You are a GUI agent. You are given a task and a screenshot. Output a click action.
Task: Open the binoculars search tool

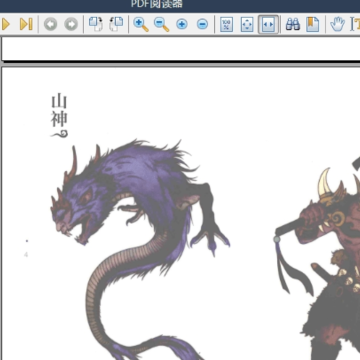pyautogui.click(x=293, y=24)
